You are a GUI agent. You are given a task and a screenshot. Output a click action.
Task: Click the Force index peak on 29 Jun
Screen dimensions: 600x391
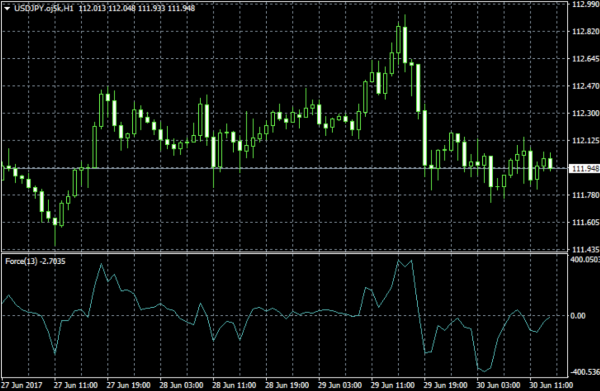click(398, 261)
